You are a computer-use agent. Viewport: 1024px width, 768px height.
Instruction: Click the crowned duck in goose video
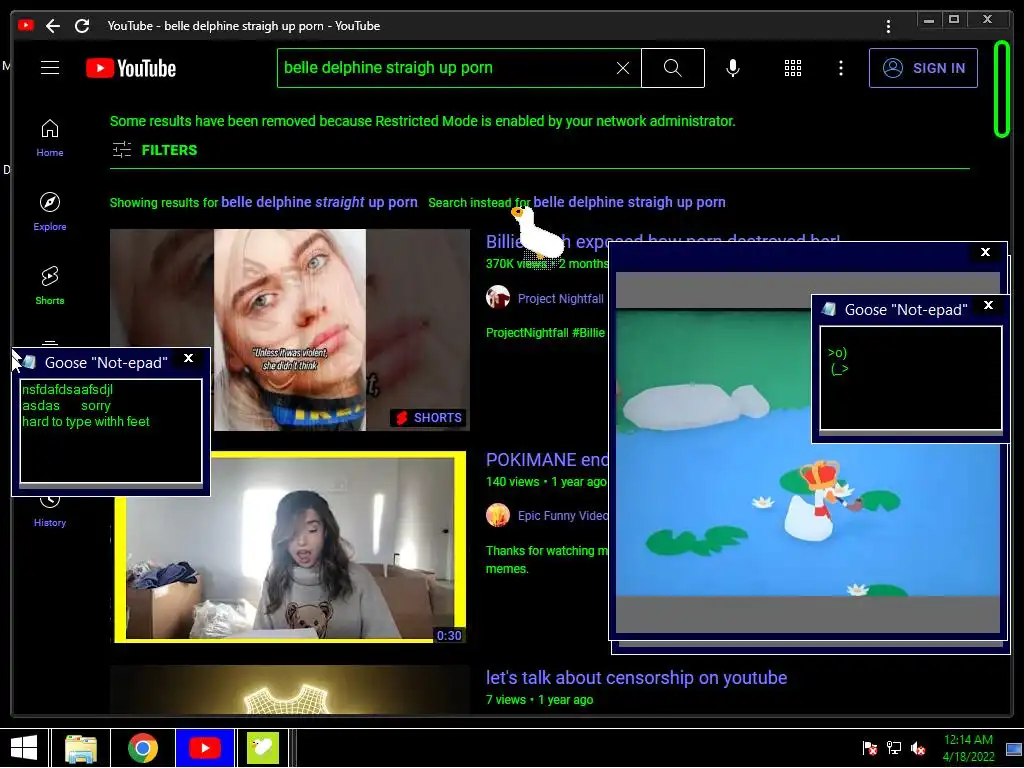[x=820, y=500]
